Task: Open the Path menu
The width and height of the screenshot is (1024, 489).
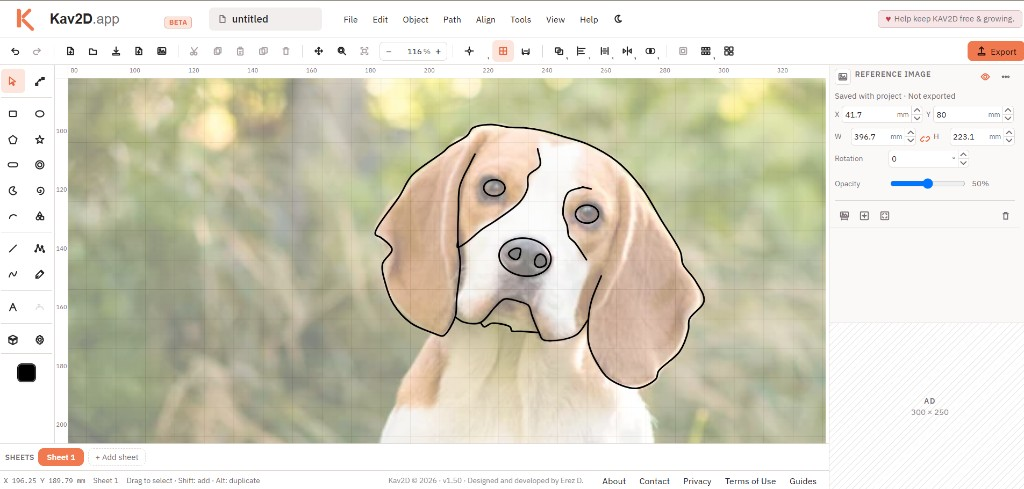Action: tap(452, 20)
